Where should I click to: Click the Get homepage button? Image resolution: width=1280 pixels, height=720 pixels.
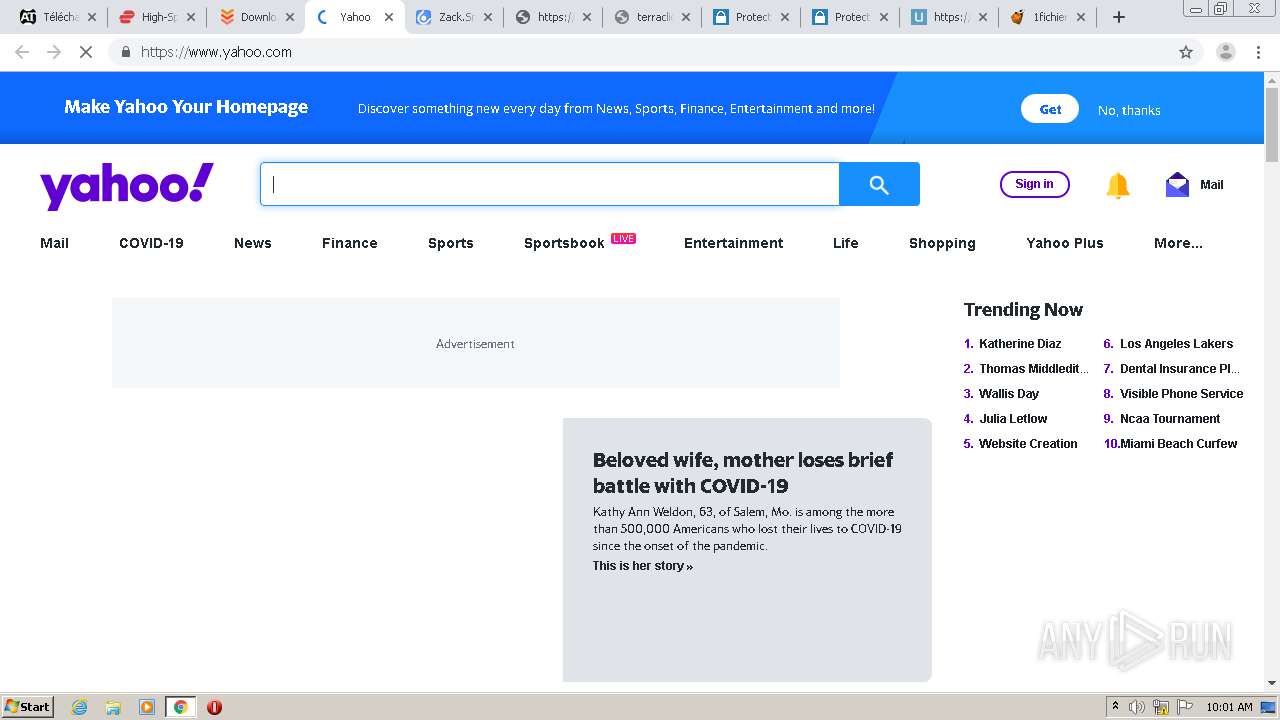click(x=1050, y=109)
